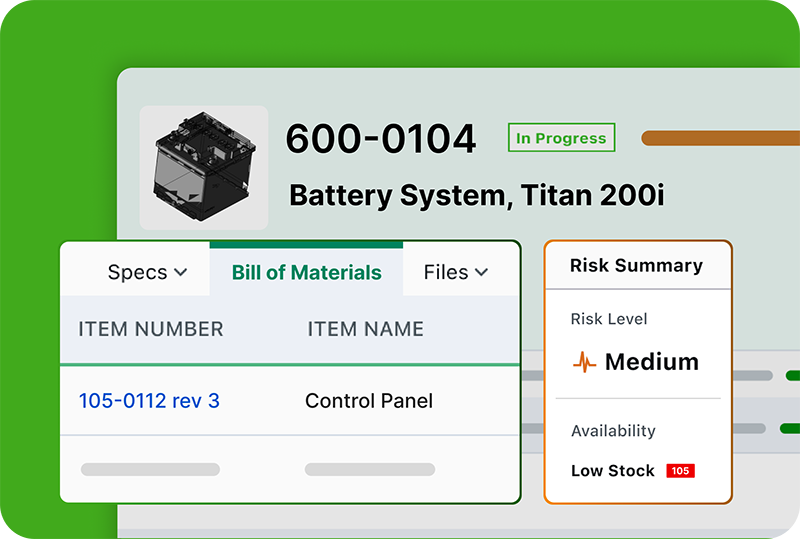This screenshot has width=800, height=539.
Task: Sort by ITEM NUMBER column header
Action: (x=151, y=329)
